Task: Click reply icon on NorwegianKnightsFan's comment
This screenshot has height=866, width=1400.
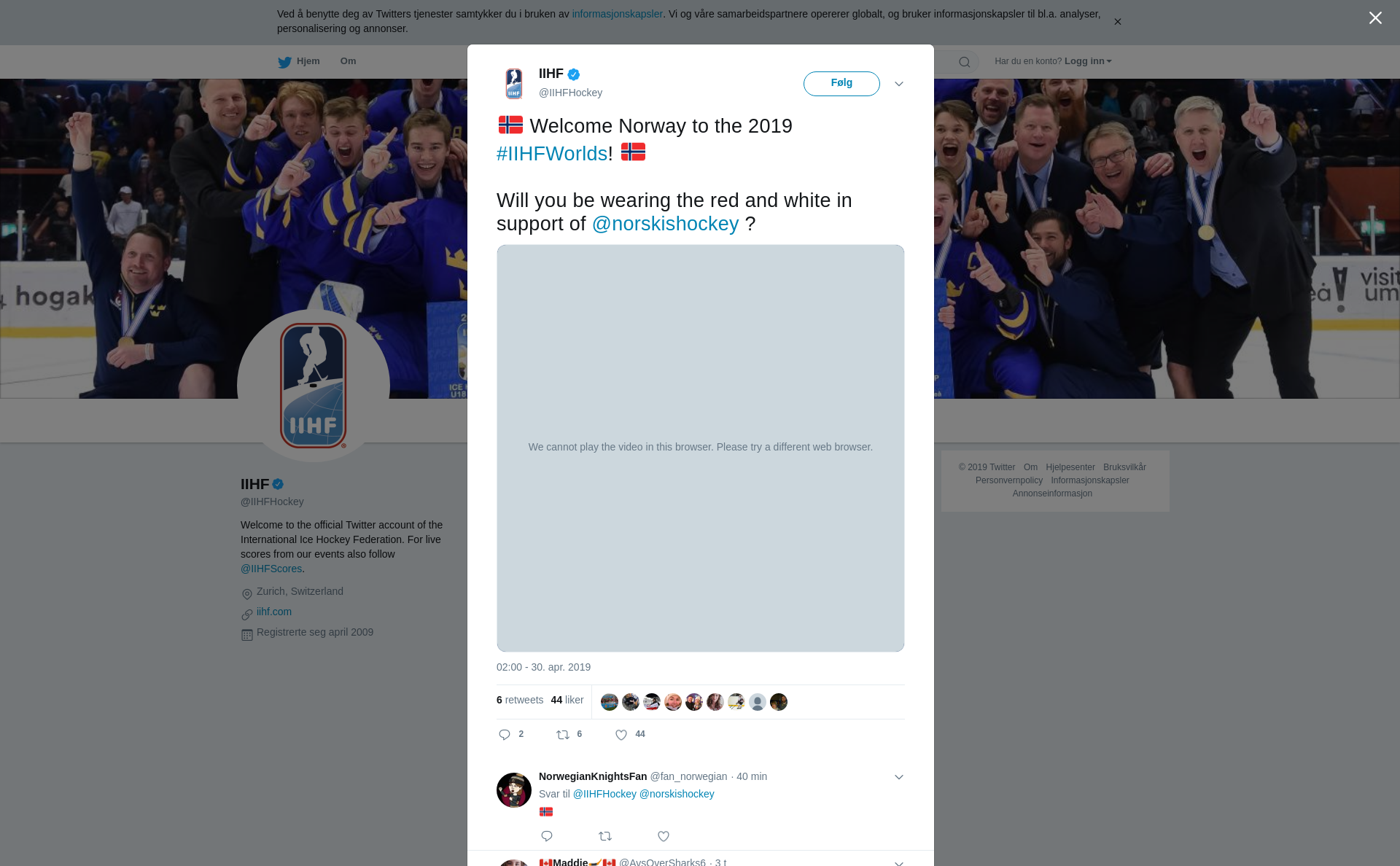Action: coord(547,836)
